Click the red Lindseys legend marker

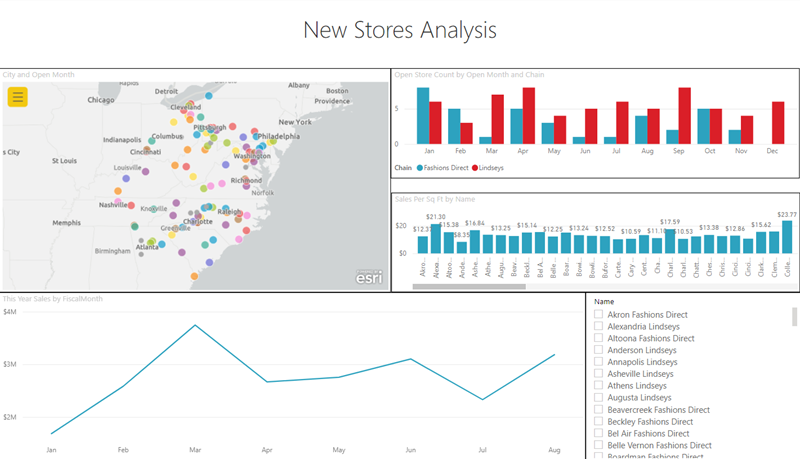tap(475, 168)
